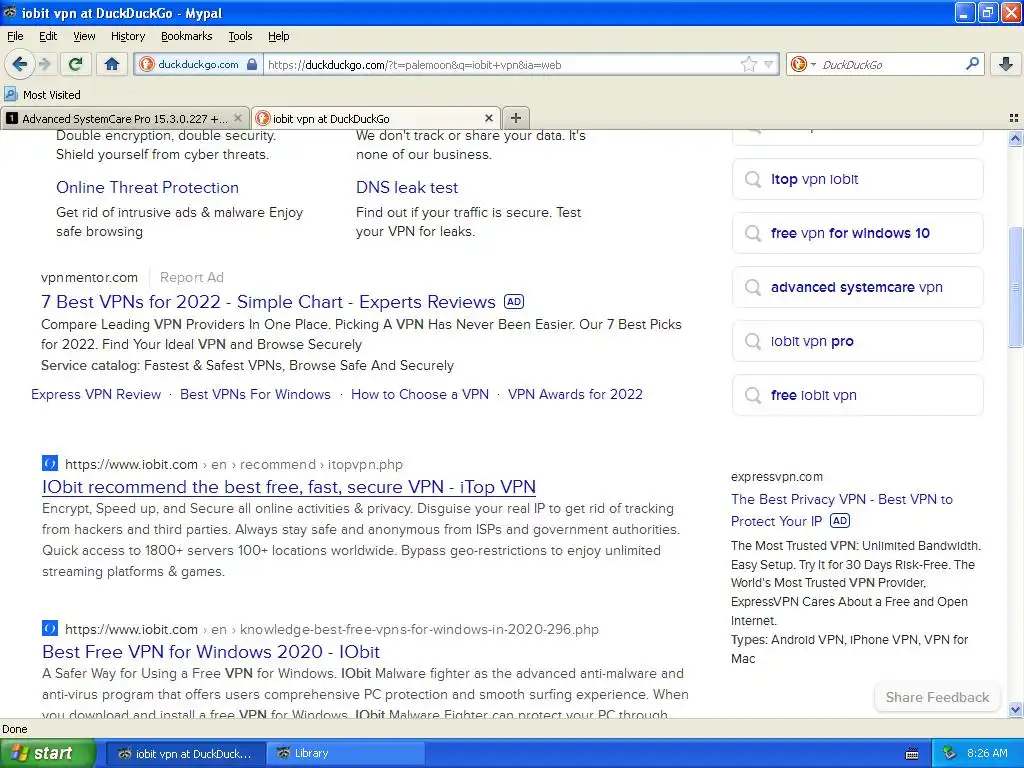Click IObit favicon beside itopvpn.php result
1024x768 pixels.
[x=50, y=464]
